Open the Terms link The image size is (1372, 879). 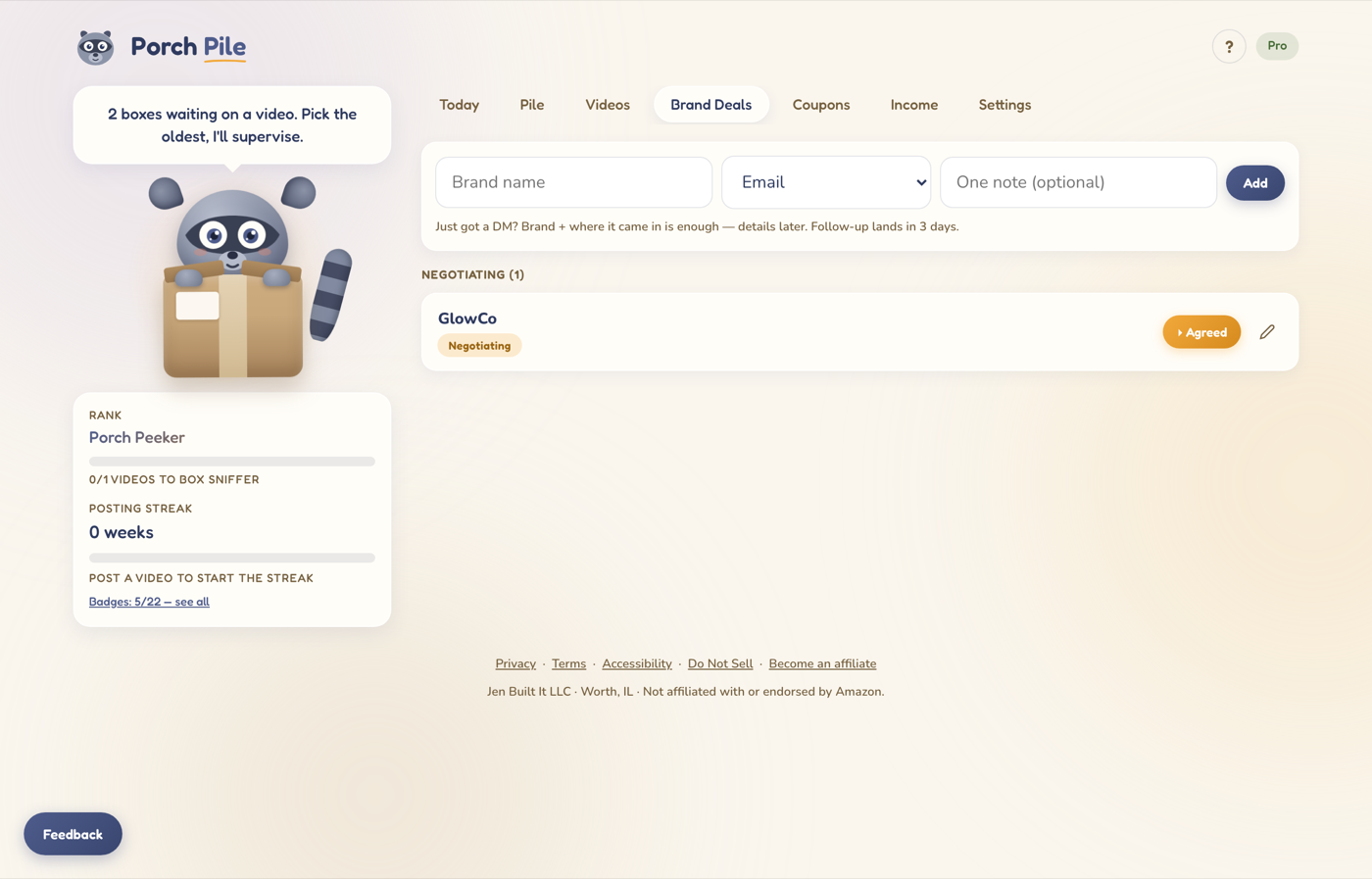[568, 663]
